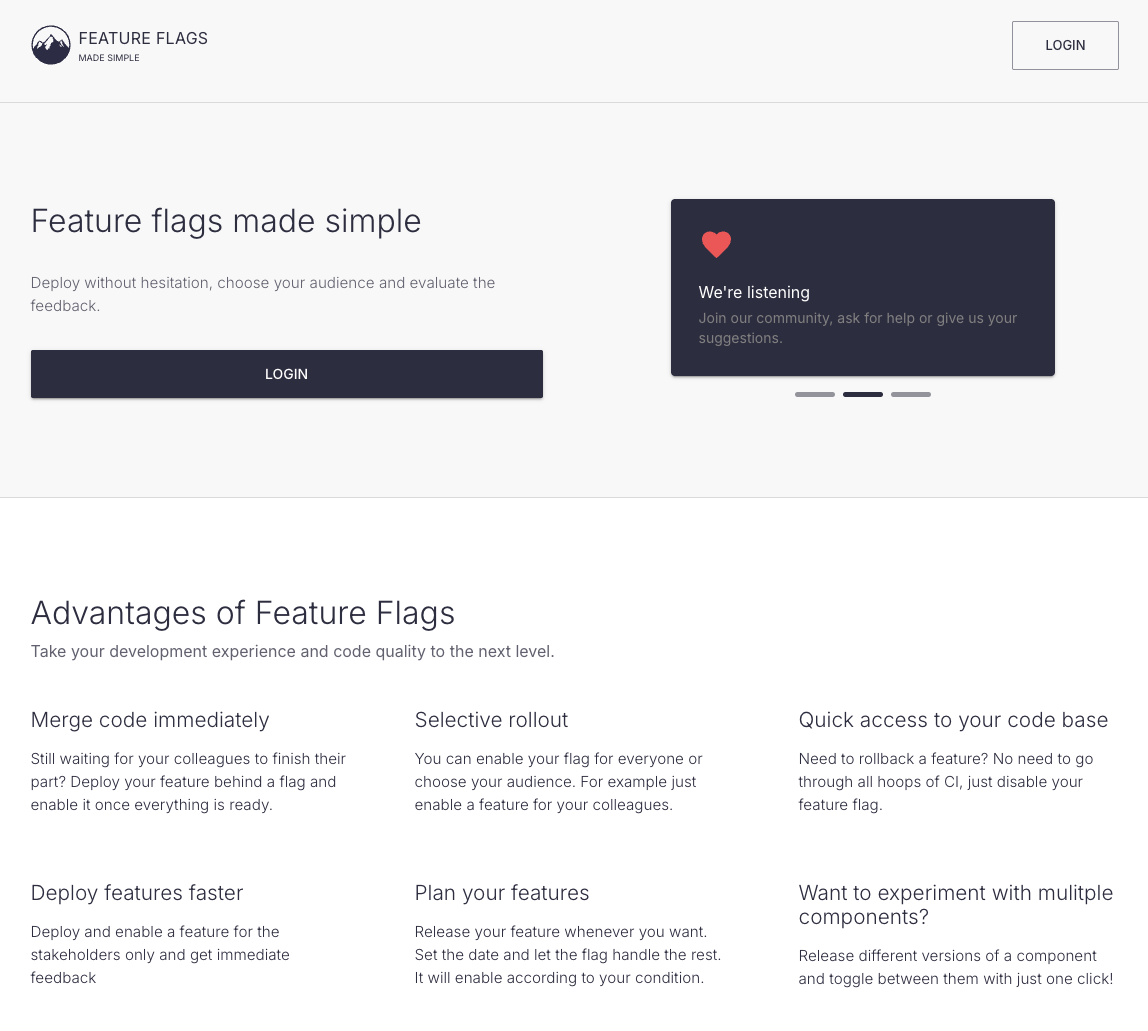Screen dimensions: 1148x1031
Task: Click the outlined LOGIN button in the header
Action: point(1065,45)
